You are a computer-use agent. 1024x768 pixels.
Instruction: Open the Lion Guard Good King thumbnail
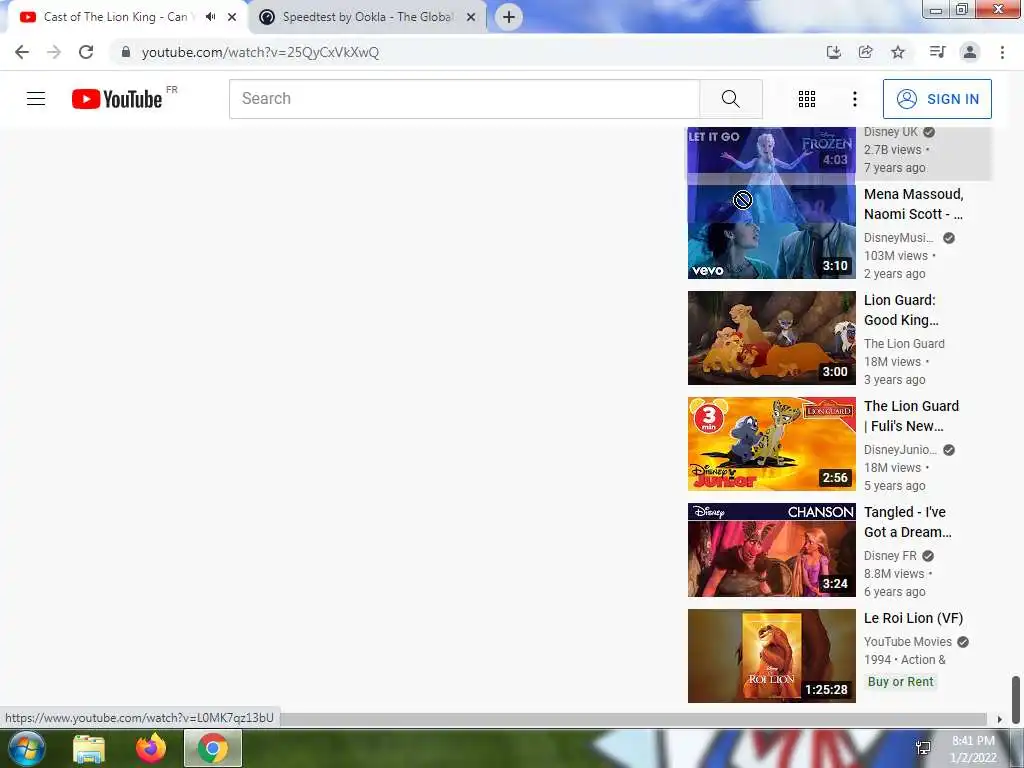(771, 338)
